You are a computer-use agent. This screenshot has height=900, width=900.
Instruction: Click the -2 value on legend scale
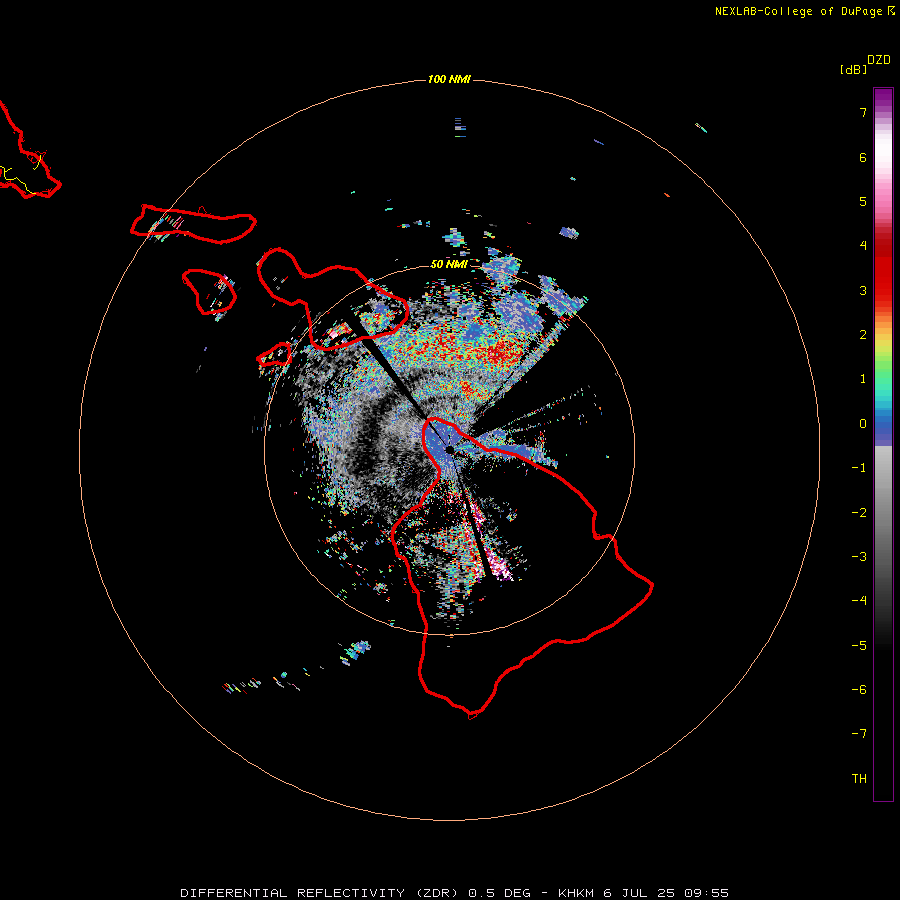[859, 513]
